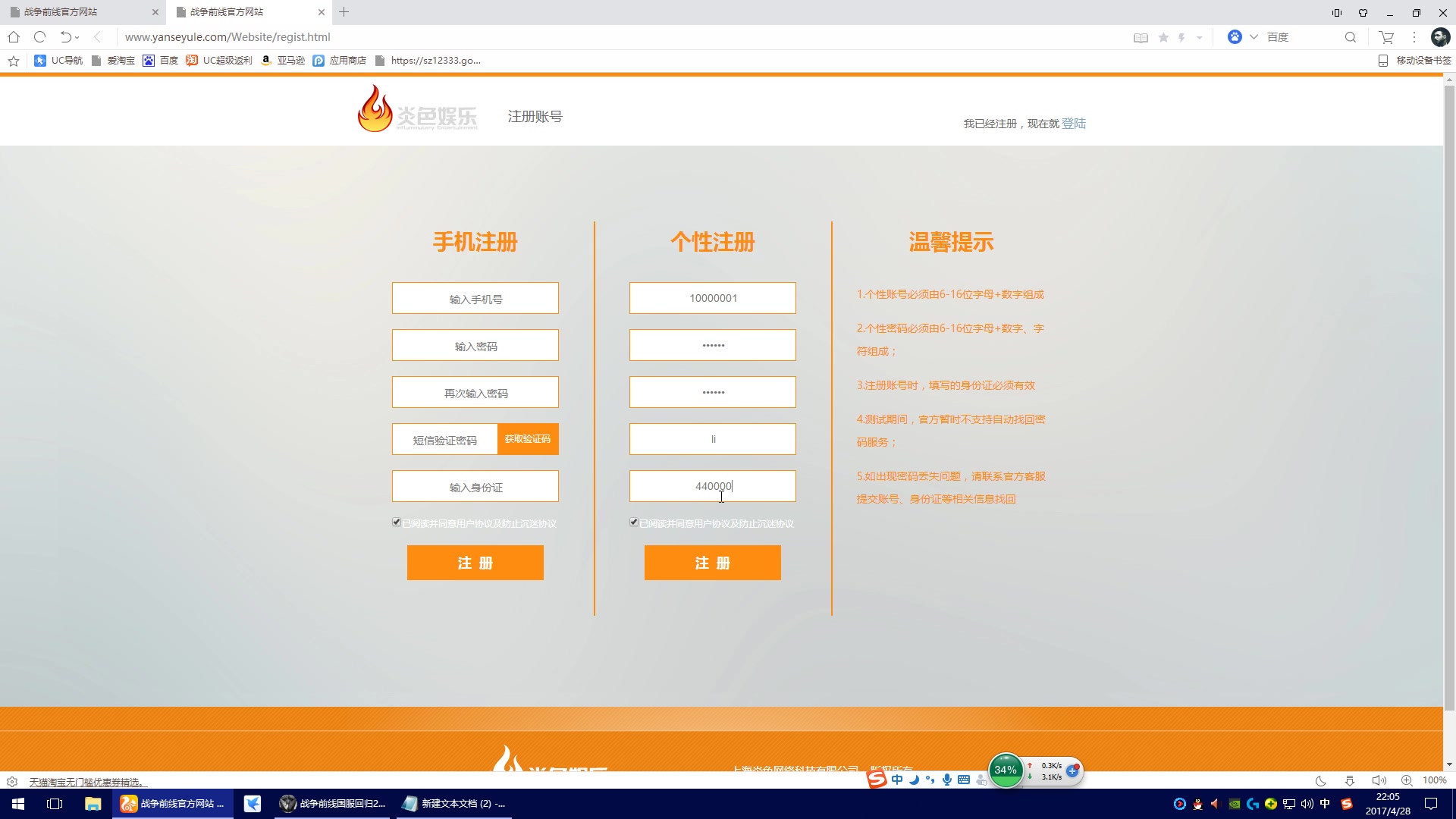Switch to 战争前线国服回归 taskbar window
This screenshot has height=819, width=1456.
click(x=333, y=804)
